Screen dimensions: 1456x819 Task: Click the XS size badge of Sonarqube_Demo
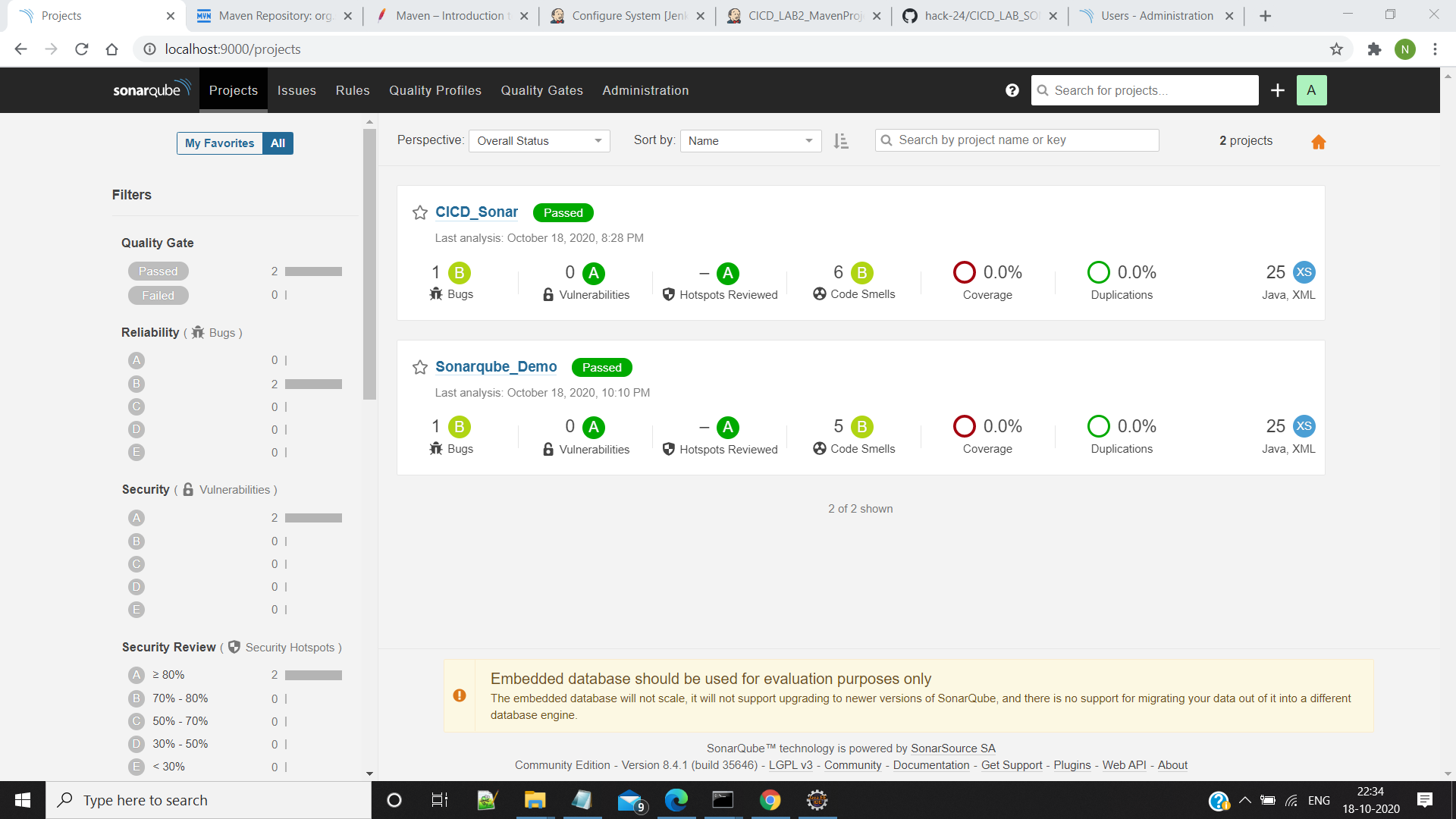[x=1304, y=426]
